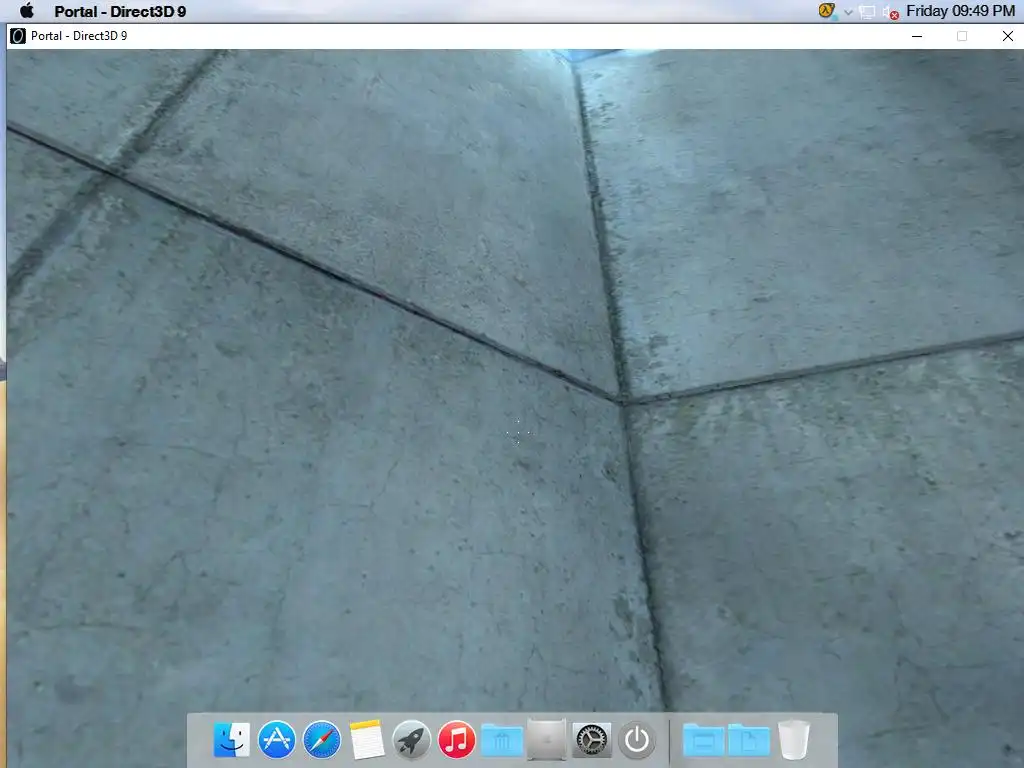Open the Apple menu logo

click(x=27, y=10)
